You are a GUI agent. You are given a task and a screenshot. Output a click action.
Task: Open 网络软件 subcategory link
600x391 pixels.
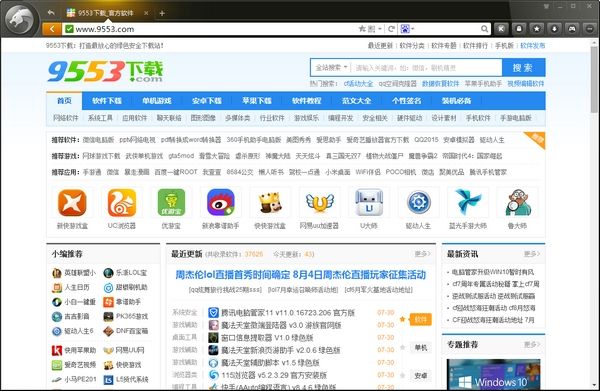click(x=66, y=118)
